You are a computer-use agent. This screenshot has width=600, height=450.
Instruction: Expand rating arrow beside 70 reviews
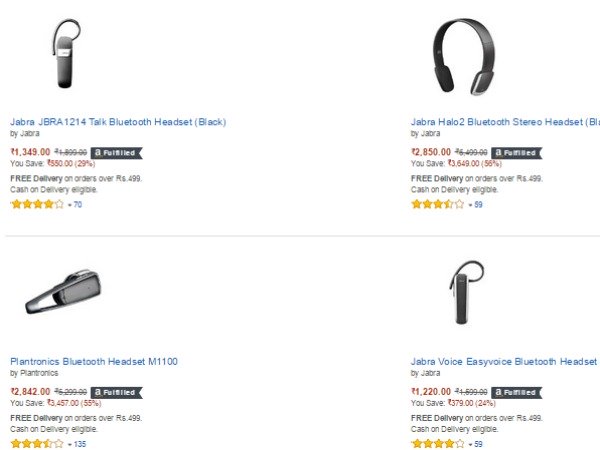click(69, 204)
